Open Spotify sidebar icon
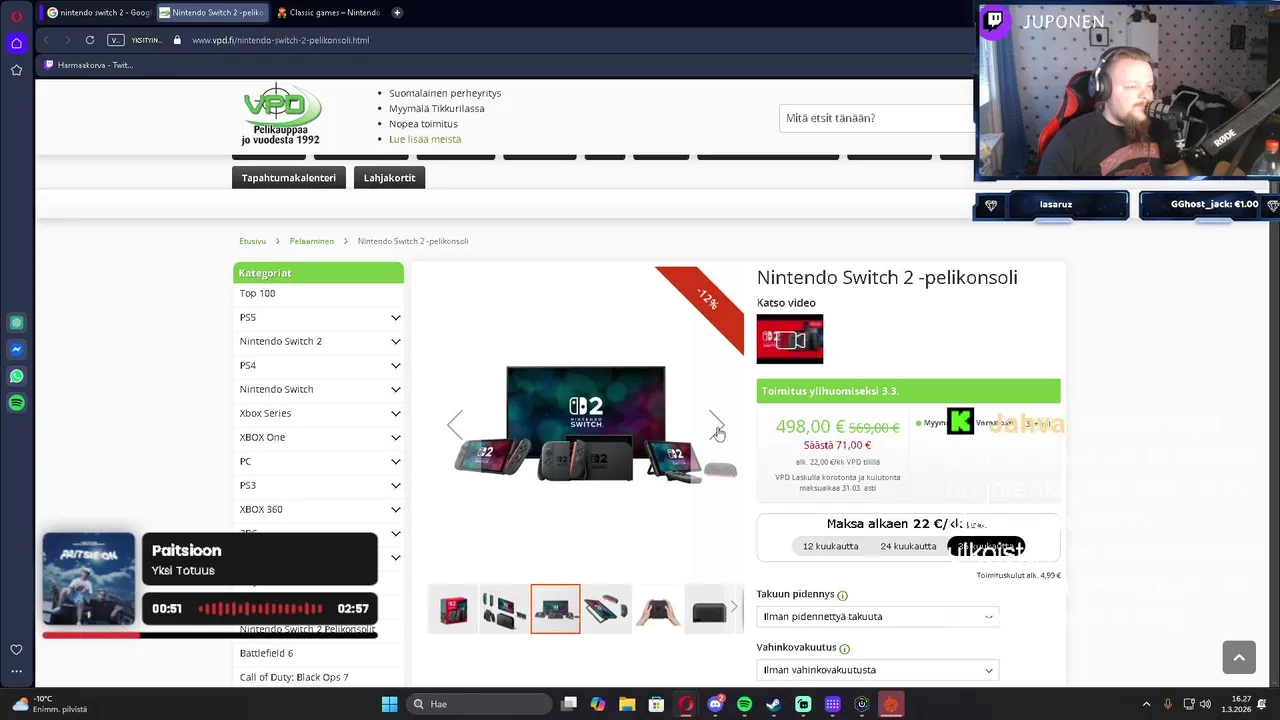The width and height of the screenshot is (1280, 720). [16, 403]
